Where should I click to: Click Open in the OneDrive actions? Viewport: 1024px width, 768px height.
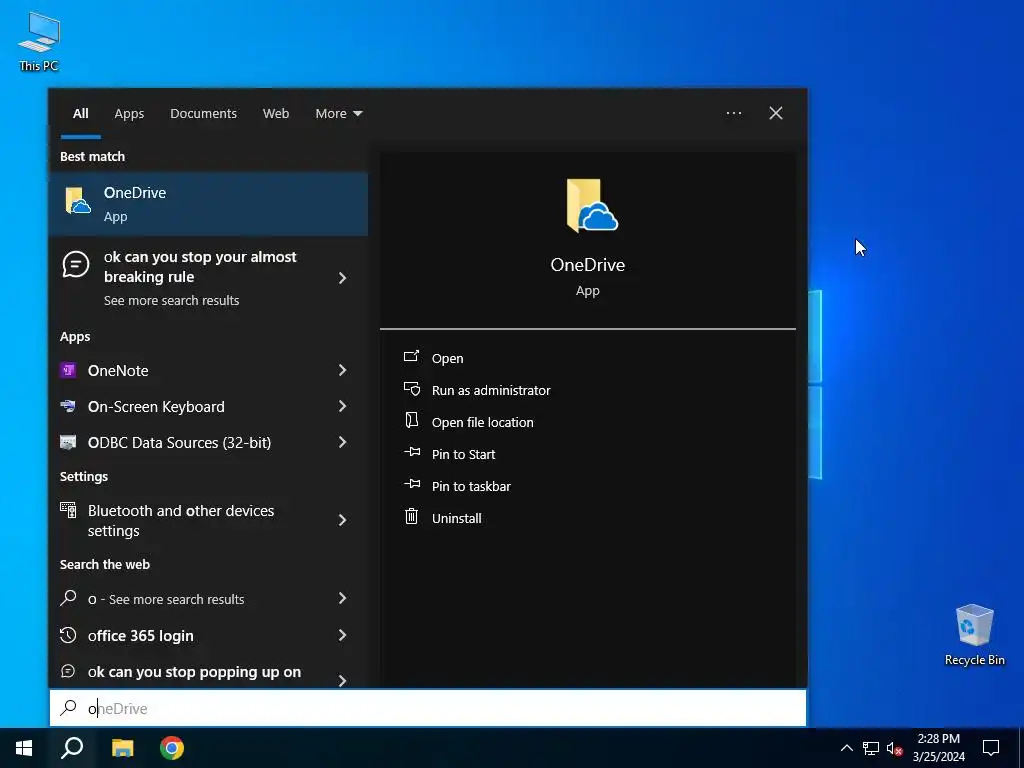(447, 358)
